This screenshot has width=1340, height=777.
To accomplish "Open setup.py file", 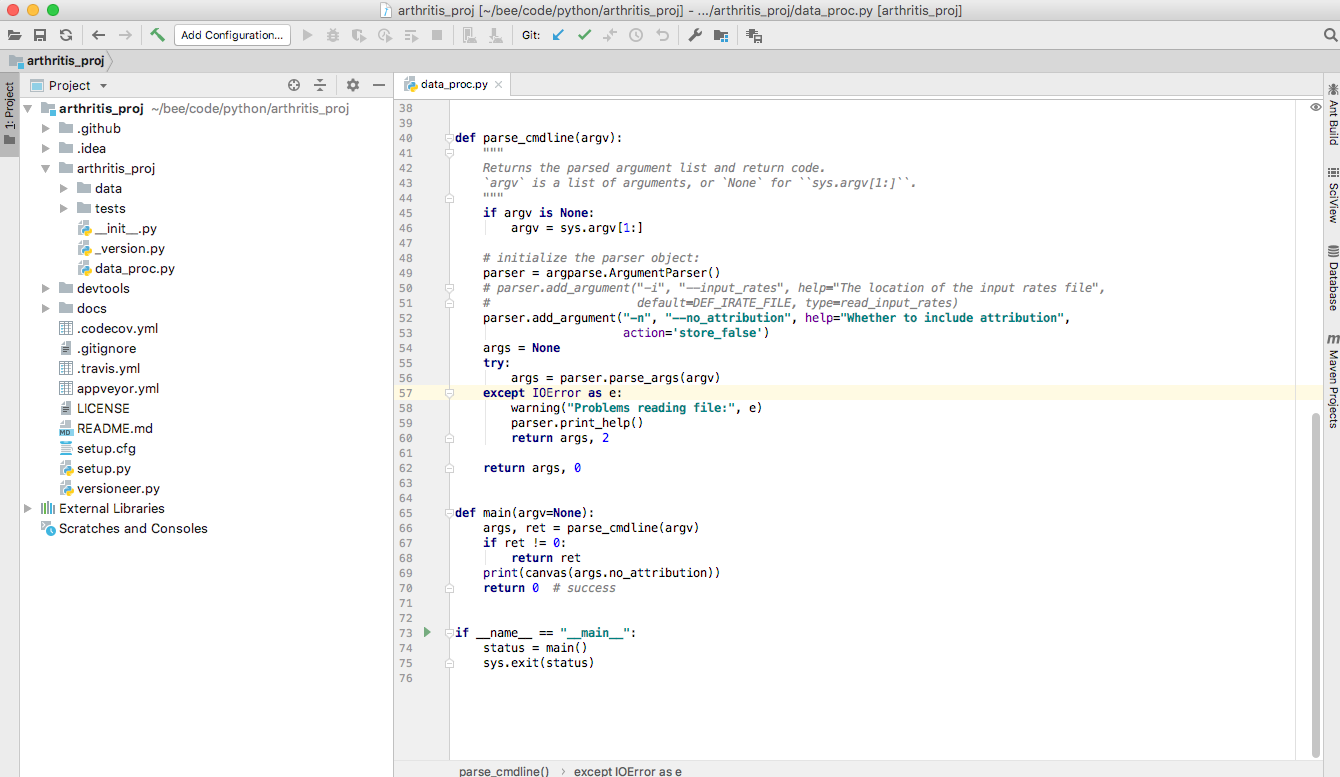I will 94,468.
